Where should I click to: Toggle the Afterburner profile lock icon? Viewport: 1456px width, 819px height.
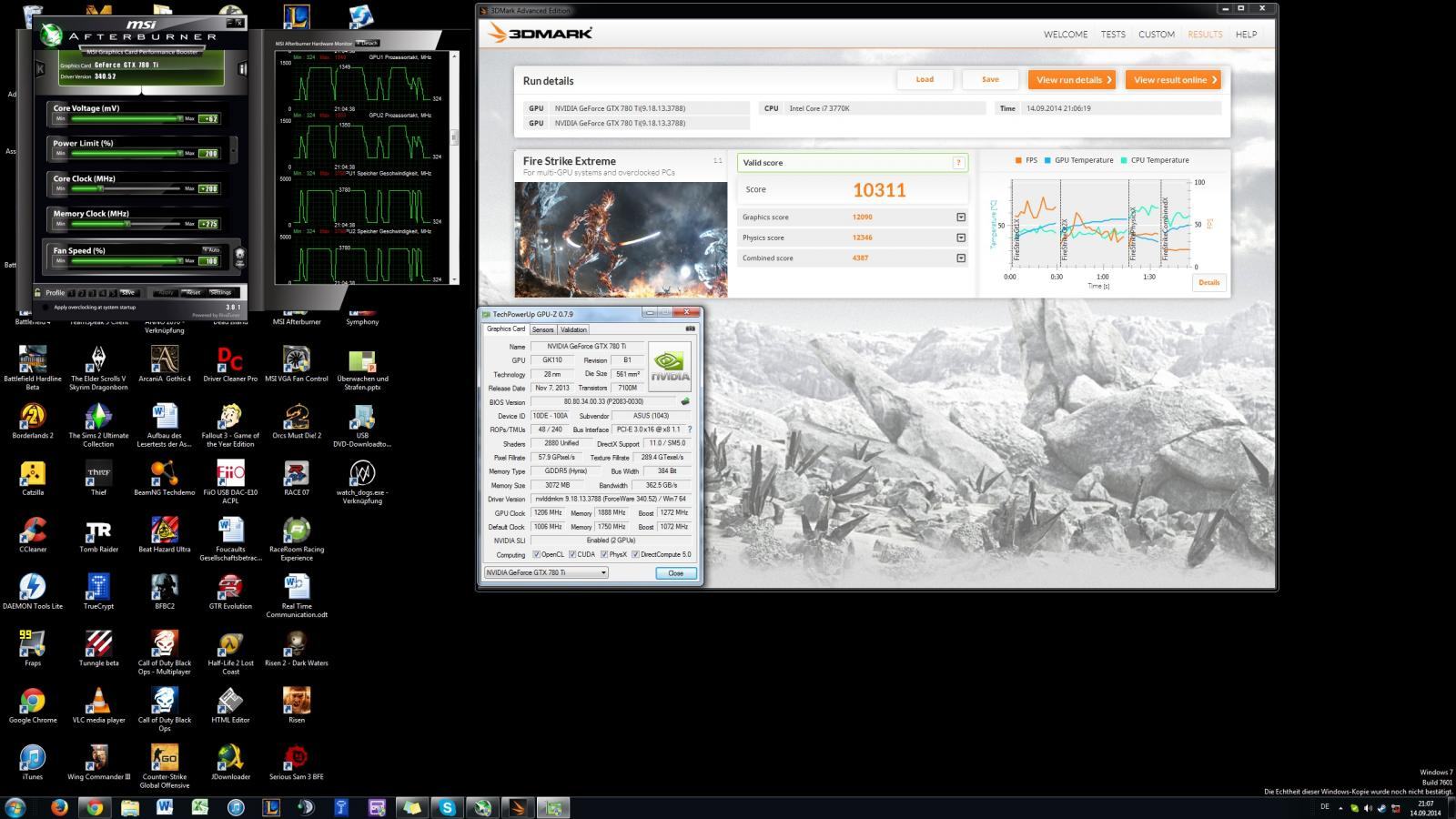37,292
